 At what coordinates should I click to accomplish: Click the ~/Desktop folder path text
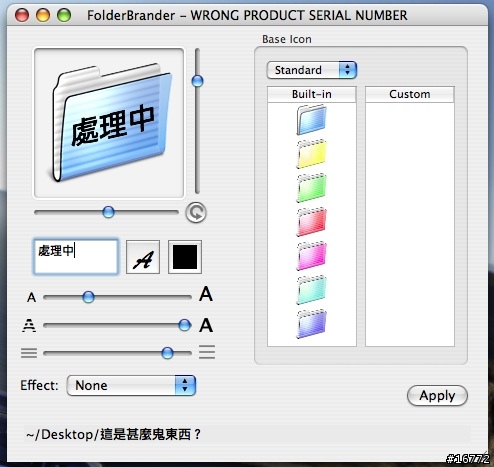pyautogui.click(x=114, y=434)
